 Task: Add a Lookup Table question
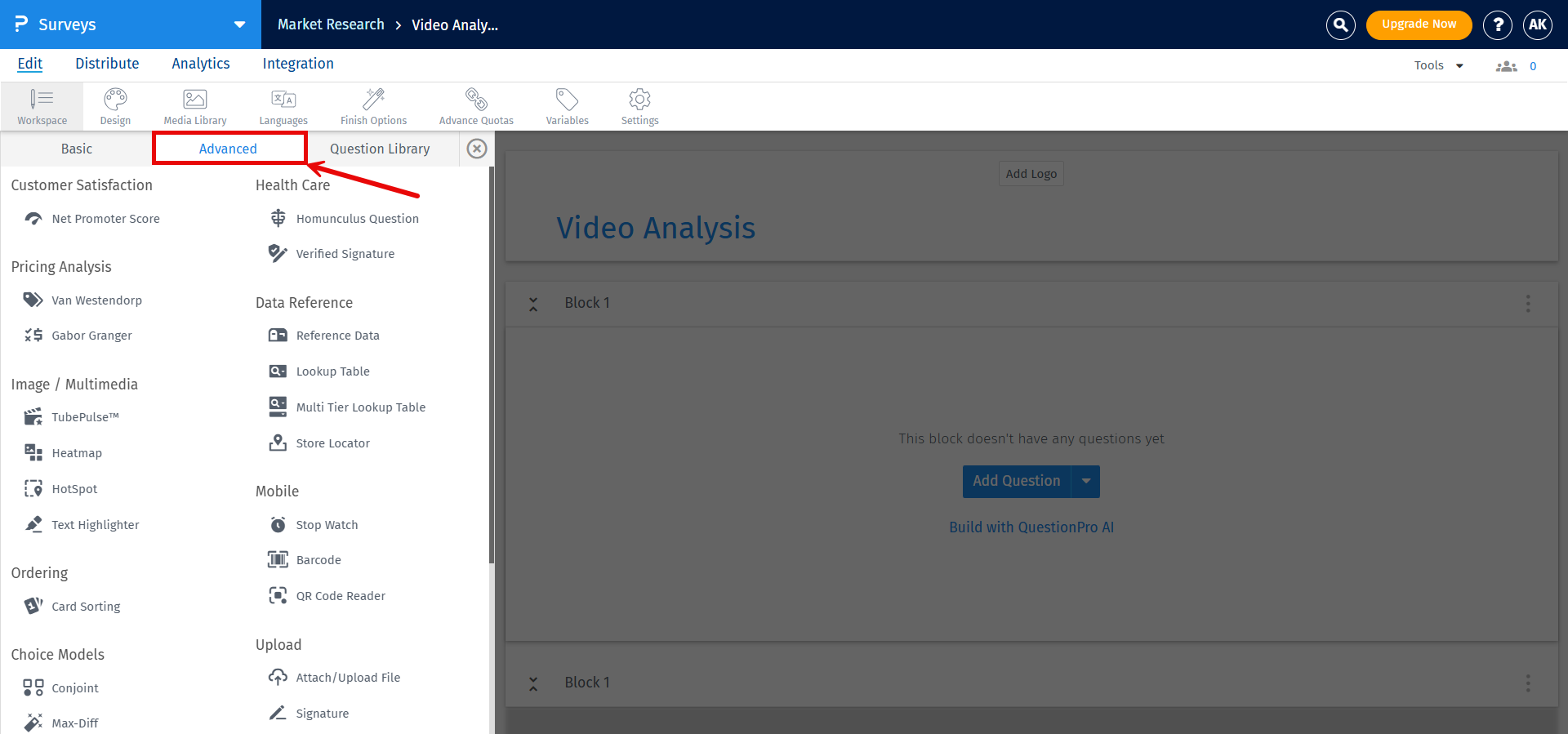(319, 371)
